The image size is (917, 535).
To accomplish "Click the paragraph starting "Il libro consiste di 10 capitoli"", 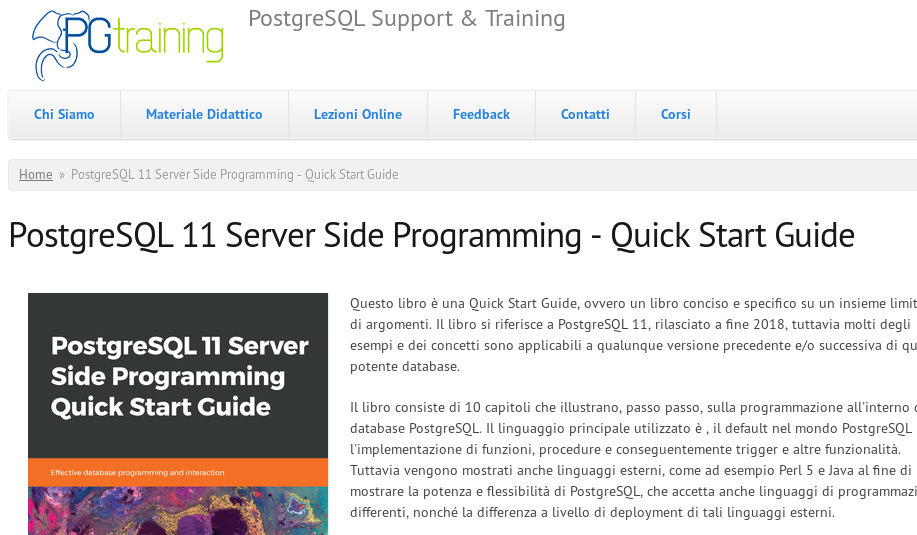I will click(x=633, y=460).
